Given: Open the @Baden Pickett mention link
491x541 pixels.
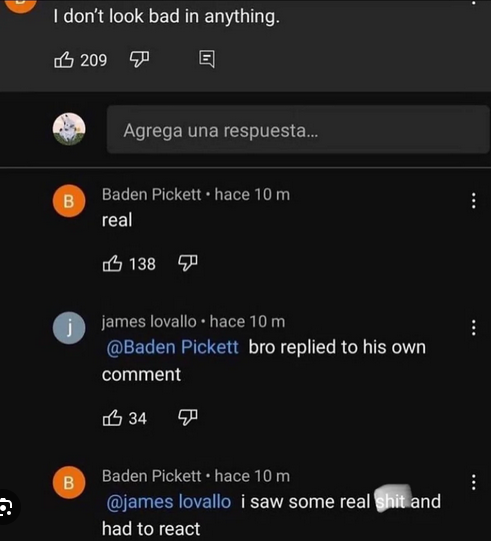Looking at the screenshot, I should coord(173,347).
